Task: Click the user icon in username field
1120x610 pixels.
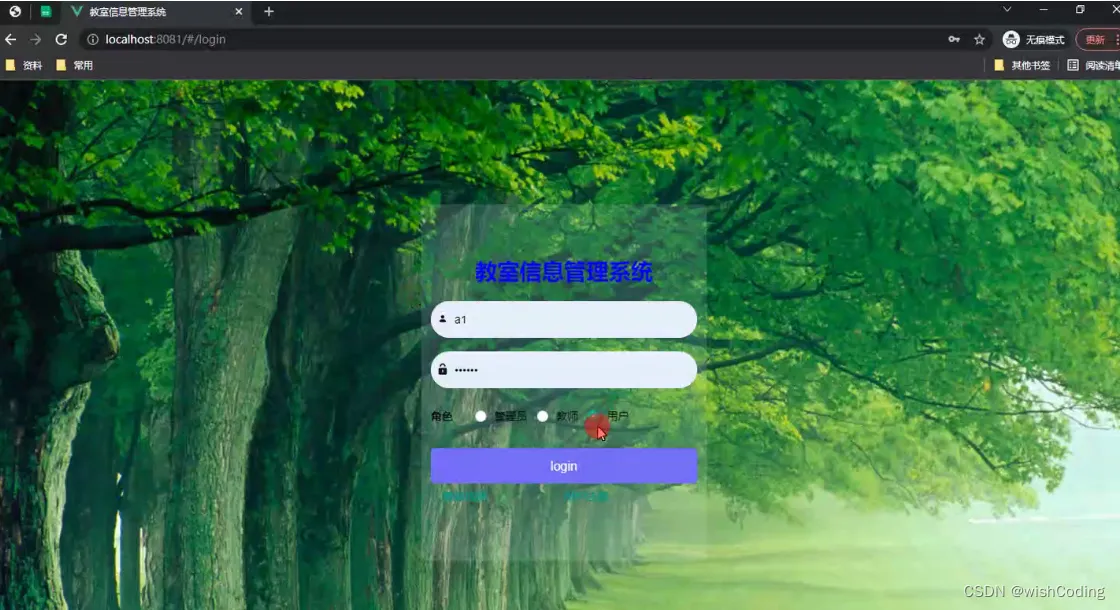Action: (x=443, y=319)
